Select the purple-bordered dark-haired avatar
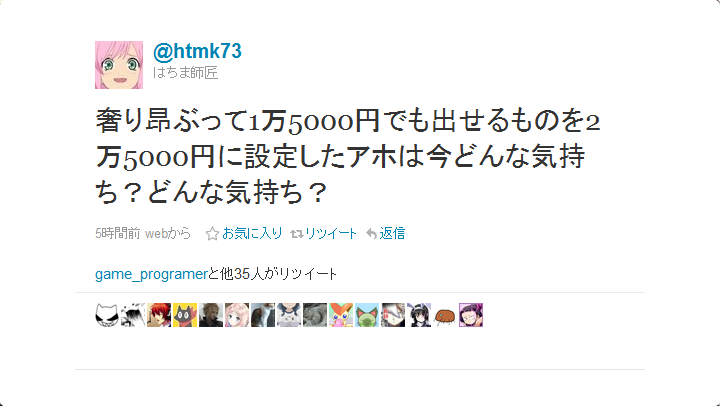Image resolution: width=720 pixels, height=406 pixels. click(471, 315)
